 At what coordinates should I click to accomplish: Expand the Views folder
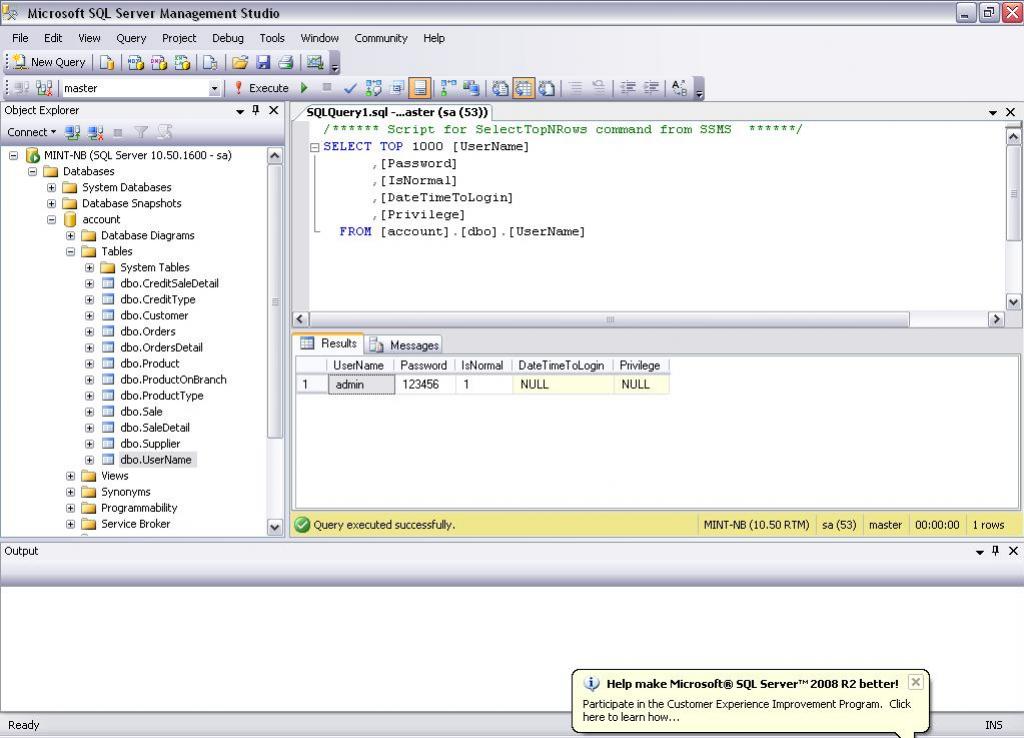(71, 476)
